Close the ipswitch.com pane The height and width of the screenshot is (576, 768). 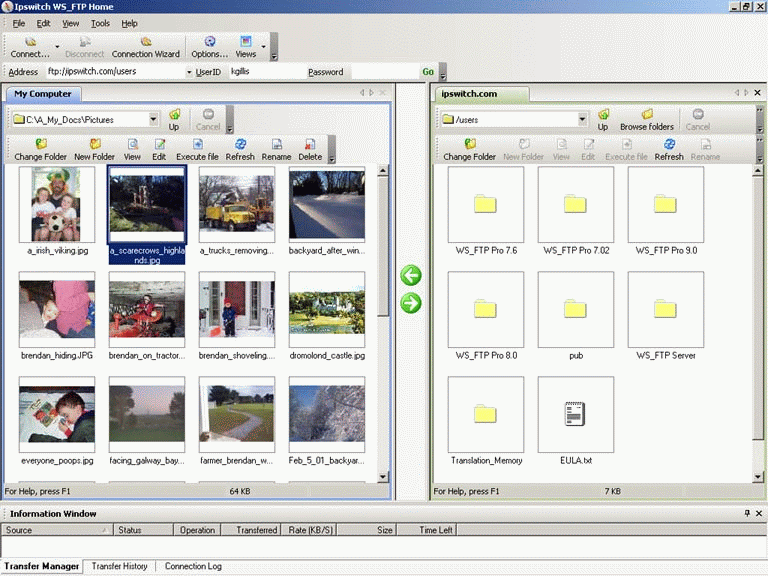(x=757, y=92)
